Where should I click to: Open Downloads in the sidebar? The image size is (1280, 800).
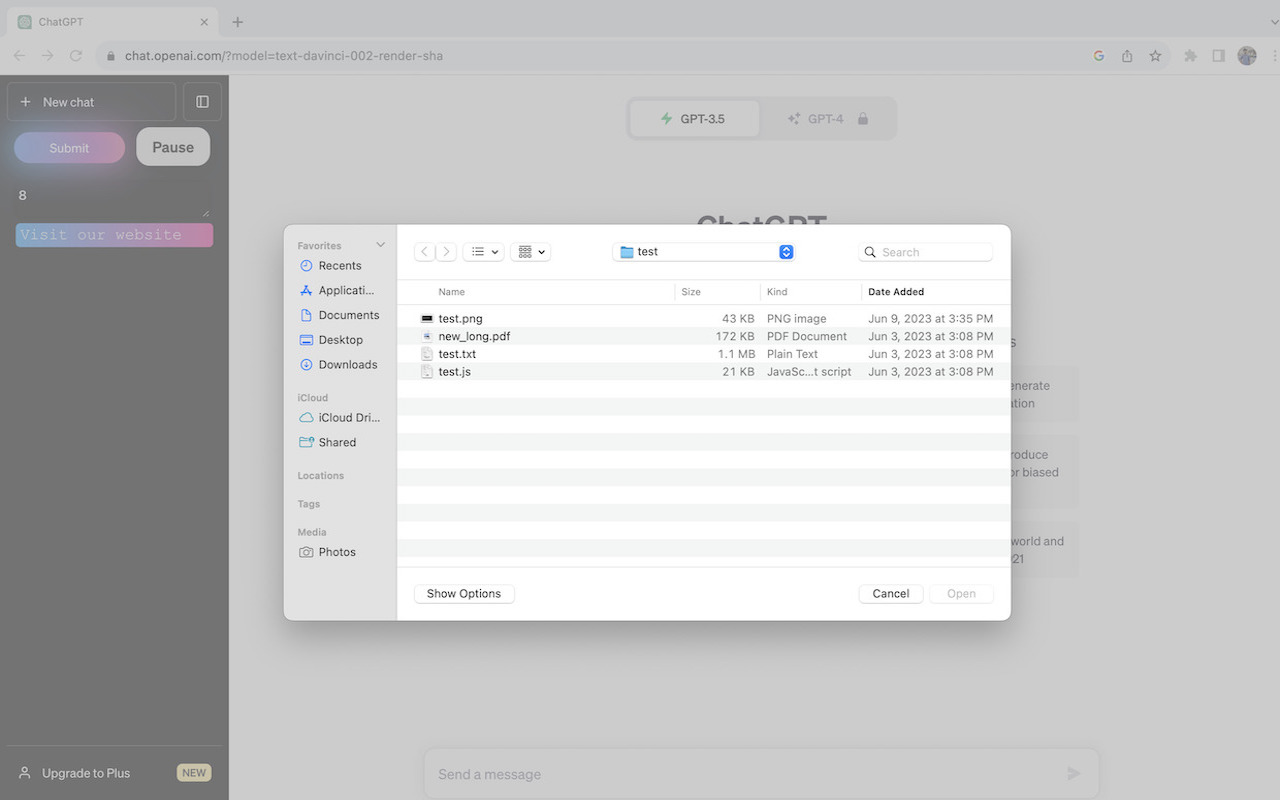click(x=339, y=365)
